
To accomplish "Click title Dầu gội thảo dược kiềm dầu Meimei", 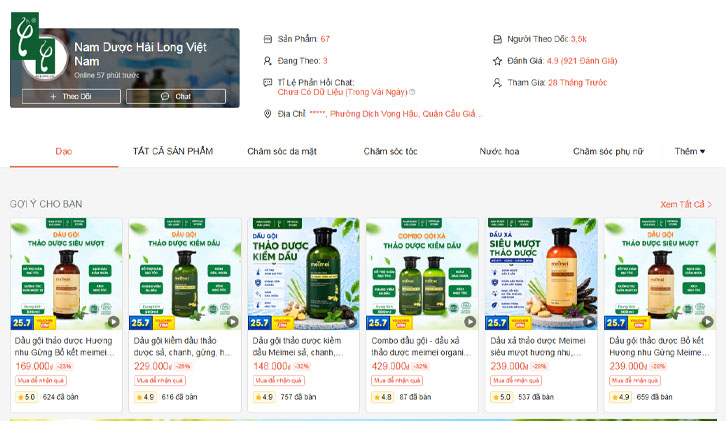I will [298, 346].
